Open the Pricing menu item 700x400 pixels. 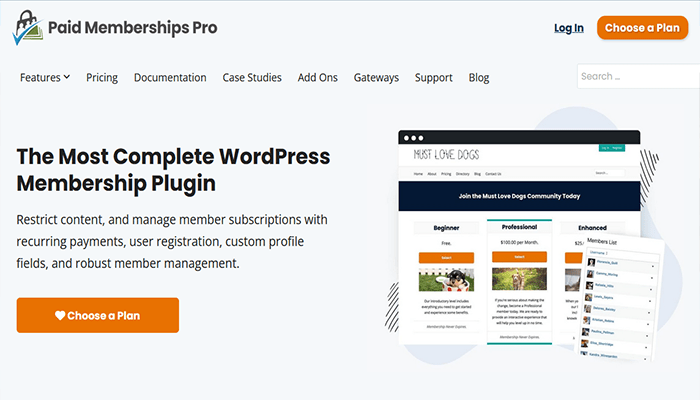102,77
